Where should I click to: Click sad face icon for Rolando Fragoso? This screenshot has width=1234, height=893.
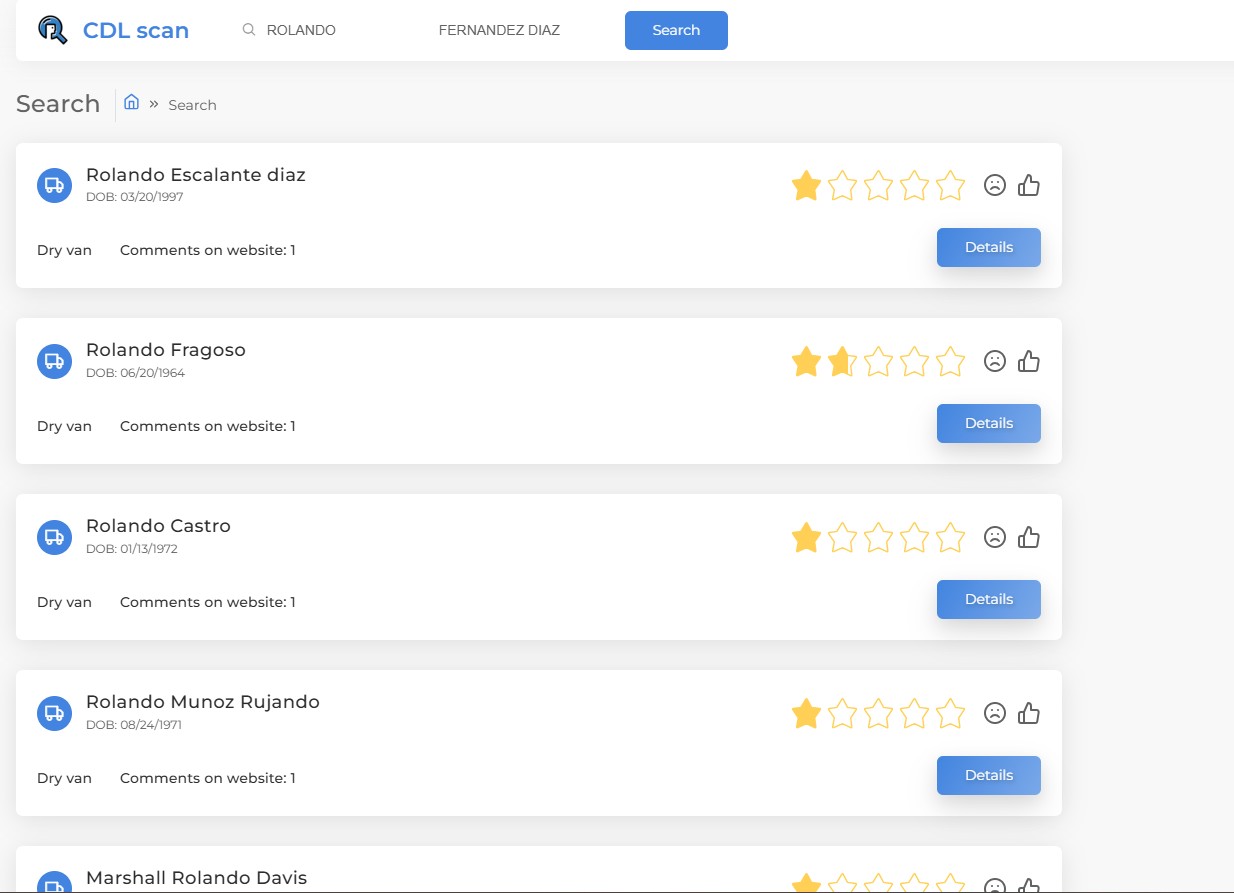click(994, 361)
